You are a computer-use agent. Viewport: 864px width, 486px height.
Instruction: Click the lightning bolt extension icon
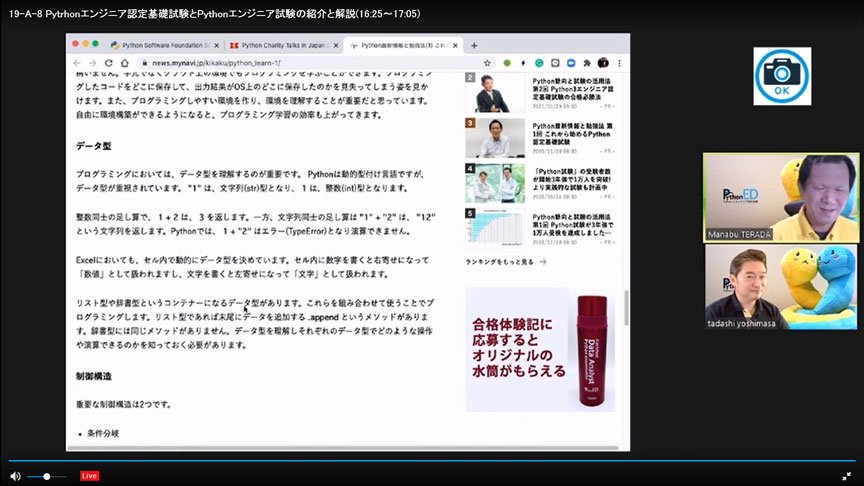[x=523, y=63]
